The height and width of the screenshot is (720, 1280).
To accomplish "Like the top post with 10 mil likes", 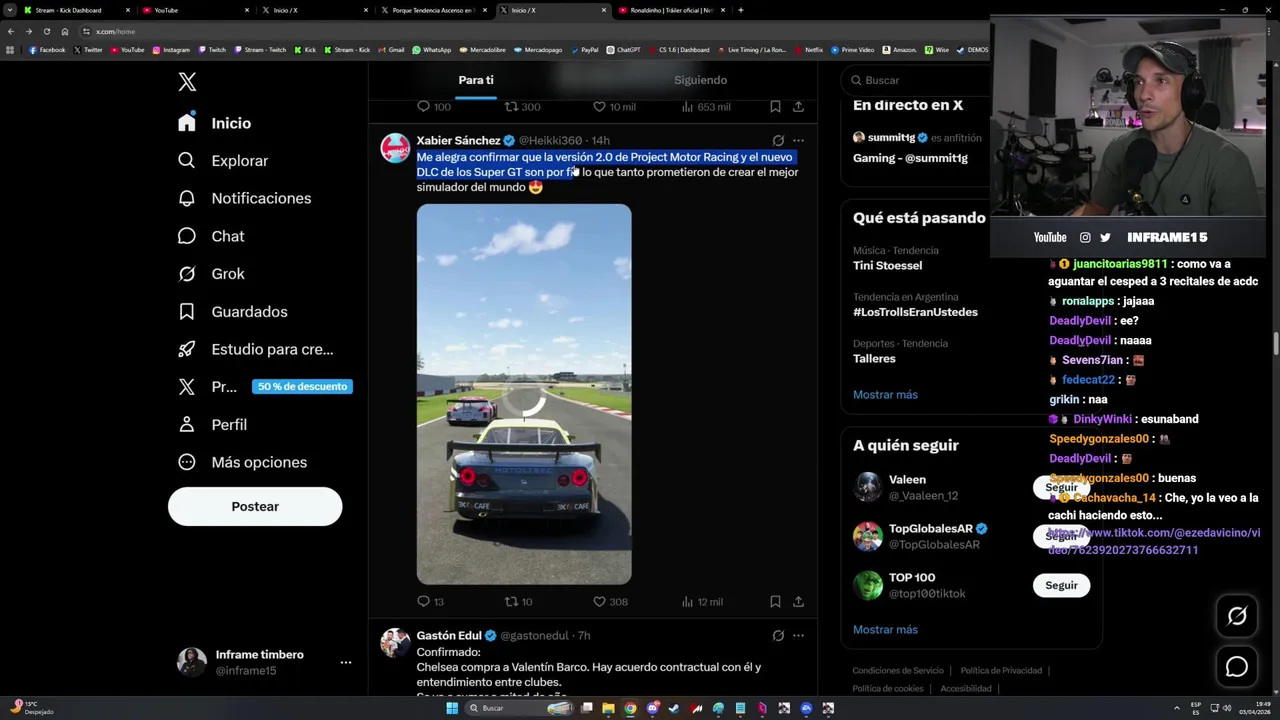I will tap(614, 106).
